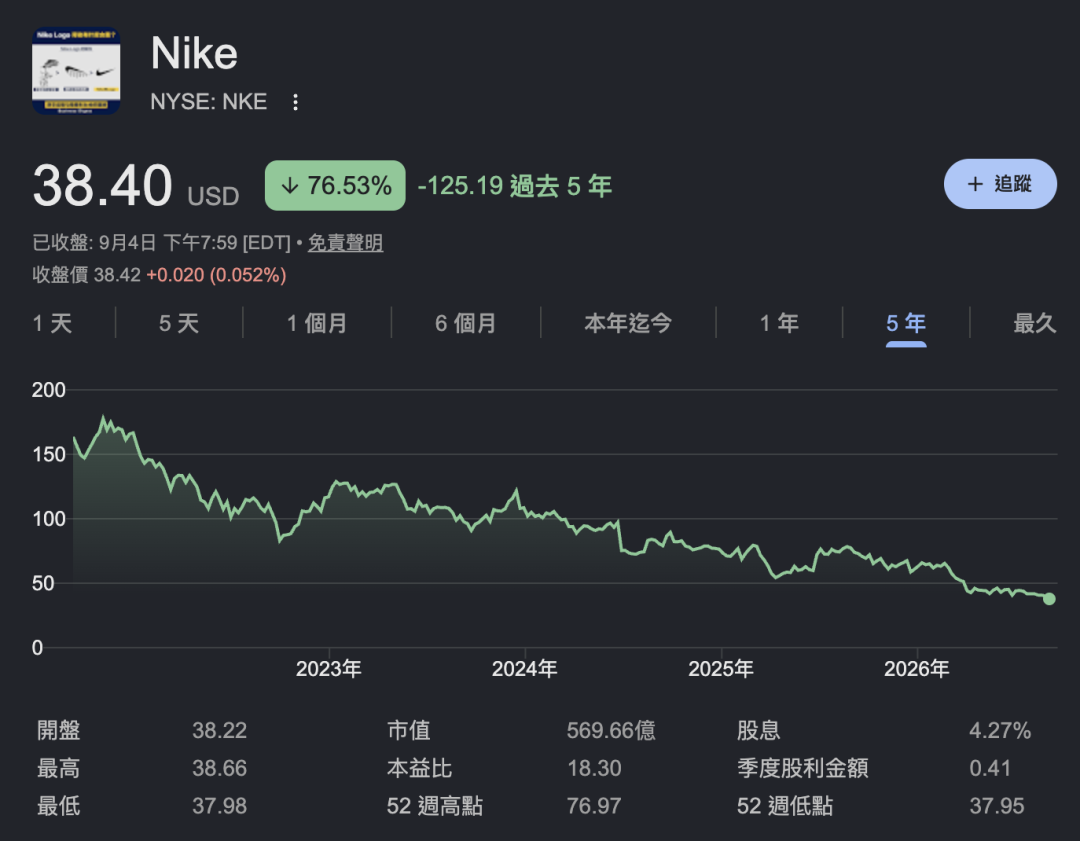Open the 免責聲明 disclaimer link
This screenshot has height=841, width=1080.
point(345,242)
